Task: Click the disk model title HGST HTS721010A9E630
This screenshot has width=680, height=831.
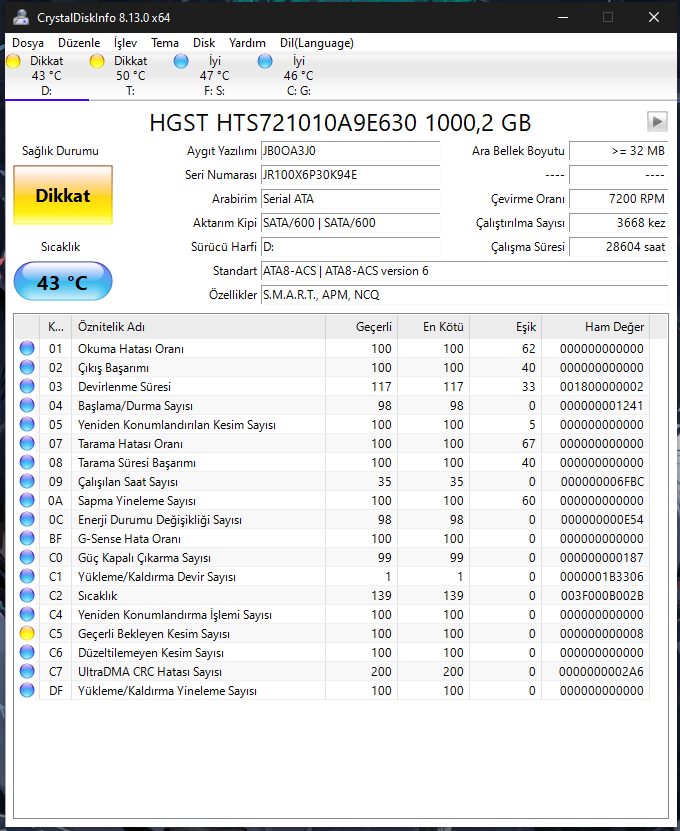Action: [340, 122]
